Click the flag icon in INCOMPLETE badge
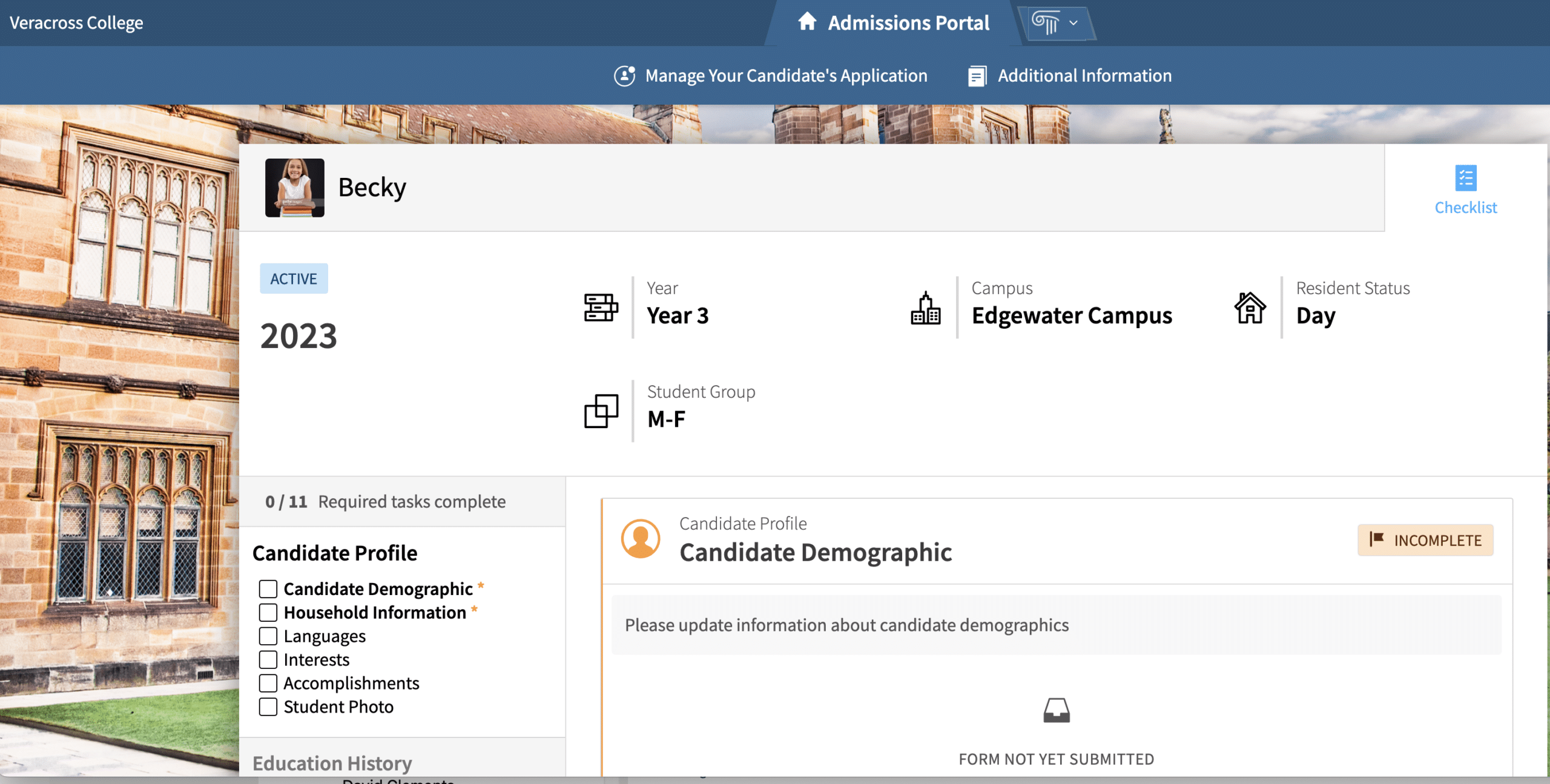 tap(1377, 539)
